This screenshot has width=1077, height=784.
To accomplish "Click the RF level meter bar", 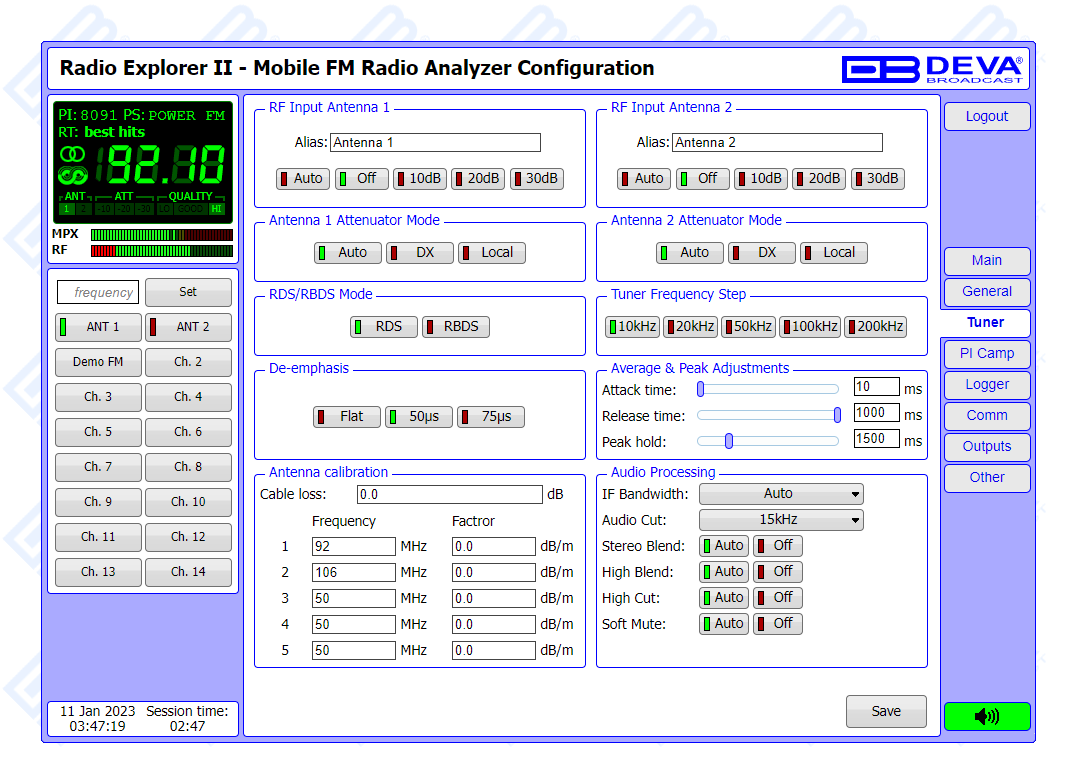I will pyautogui.click(x=161, y=250).
